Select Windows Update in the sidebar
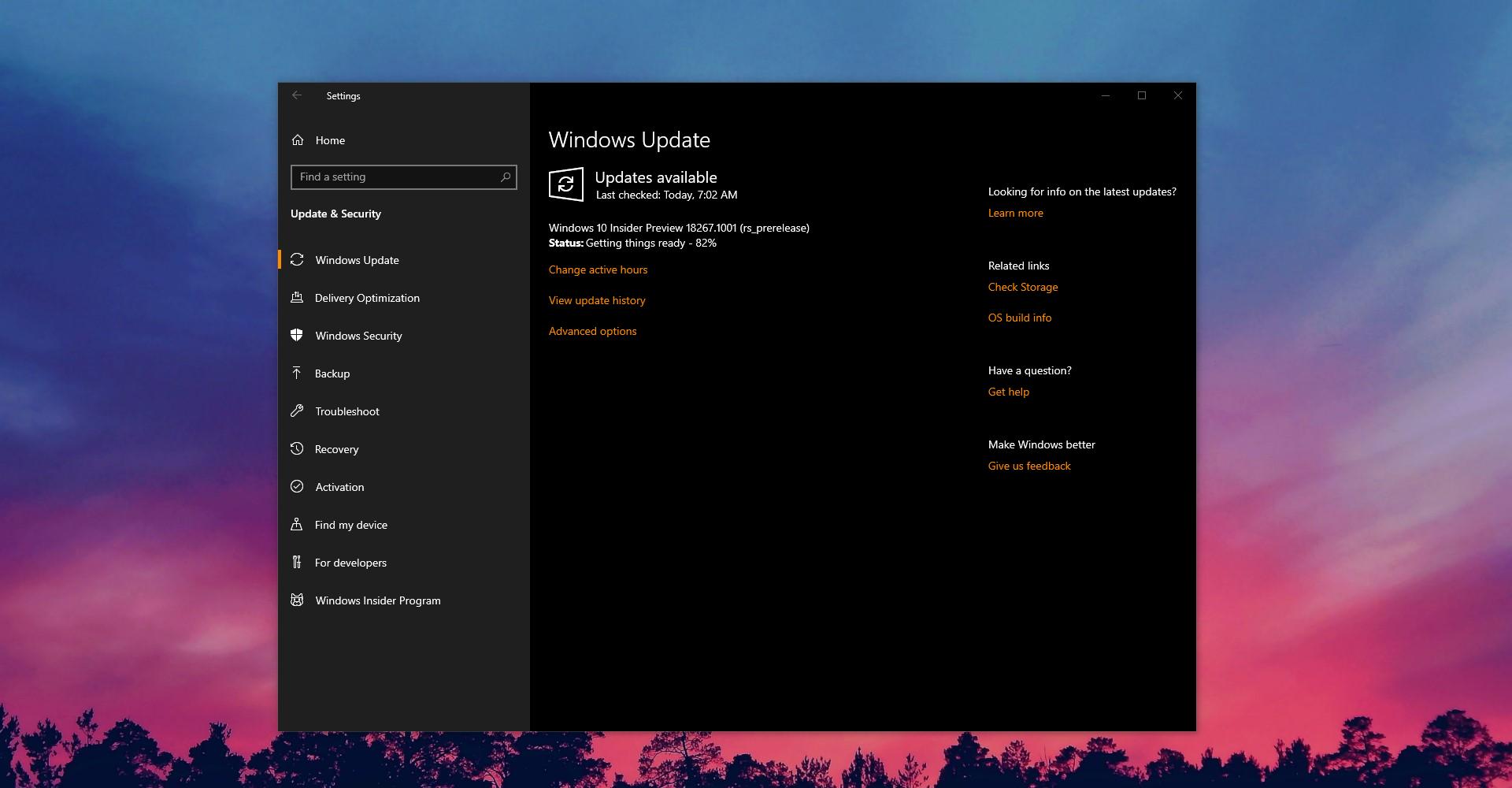Image resolution: width=1512 pixels, height=788 pixels. 404,260
